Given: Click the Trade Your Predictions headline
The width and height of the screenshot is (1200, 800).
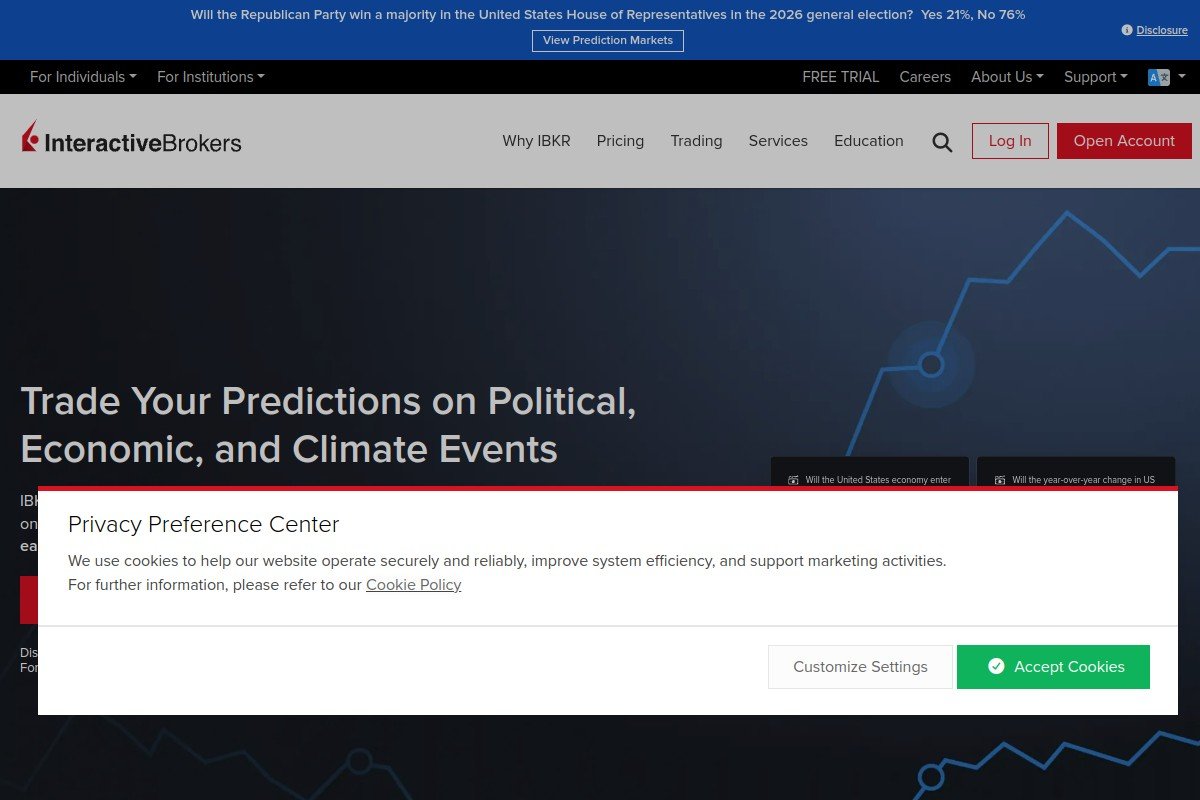Looking at the screenshot, I should [x=329, y=425].
